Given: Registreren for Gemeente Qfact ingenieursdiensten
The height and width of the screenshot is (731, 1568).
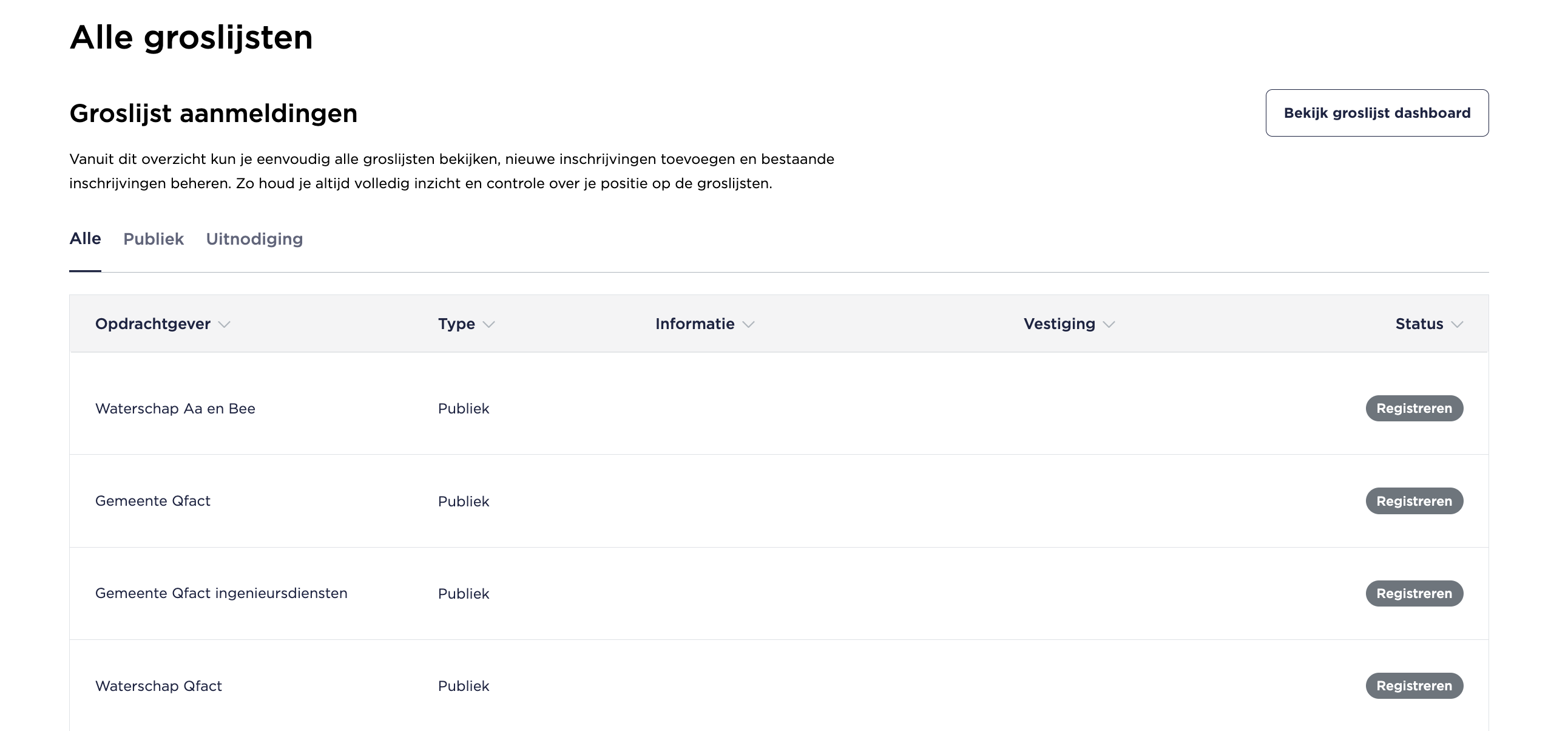Looking at the screenshot, I should pos(1414,593).
